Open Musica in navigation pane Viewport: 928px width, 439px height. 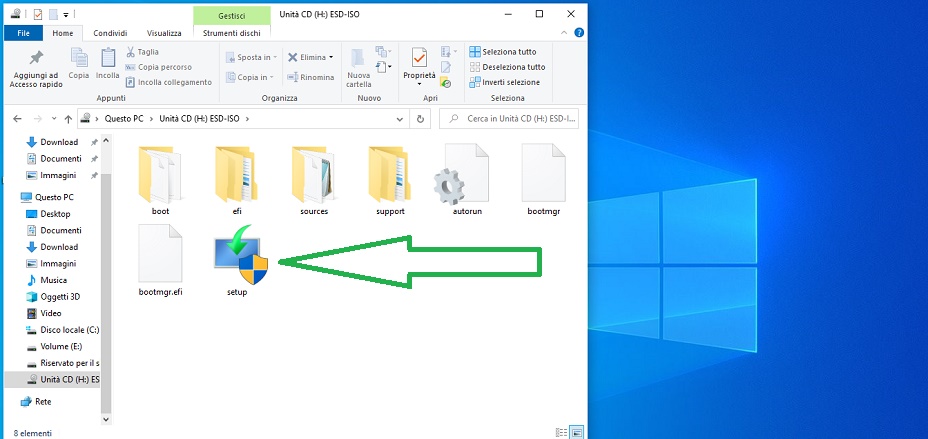(x=53, y=280)
